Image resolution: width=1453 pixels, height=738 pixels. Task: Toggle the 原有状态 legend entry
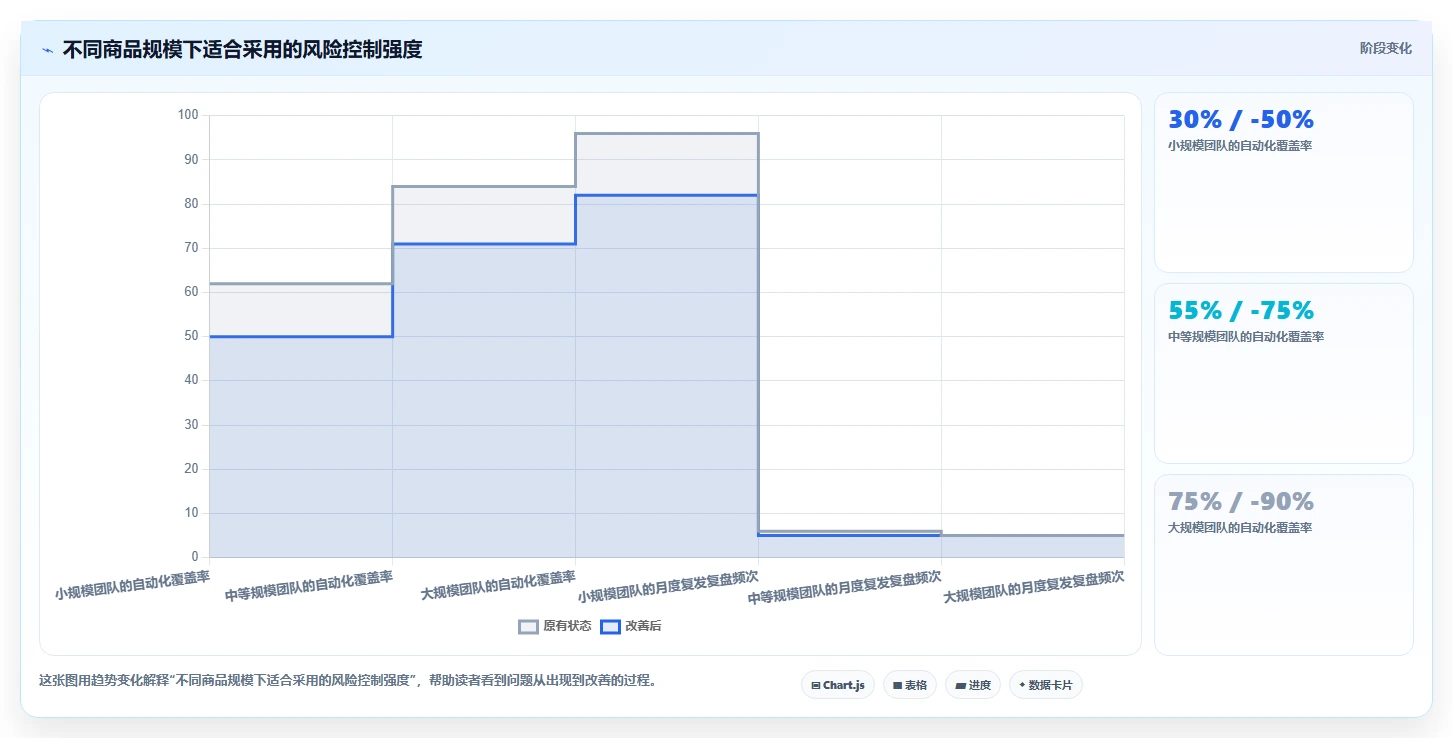coord(555,626)
